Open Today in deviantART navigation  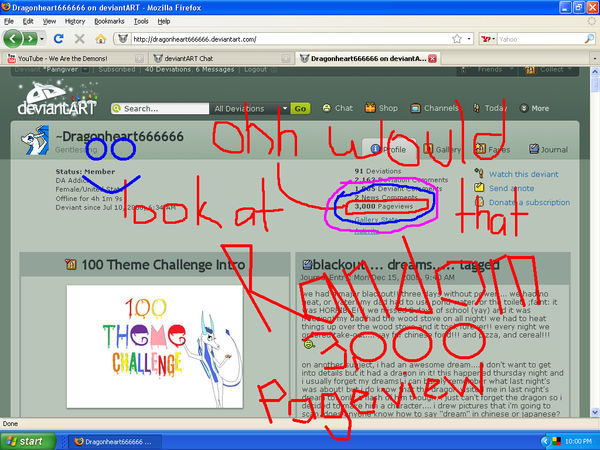coord(490,108)
